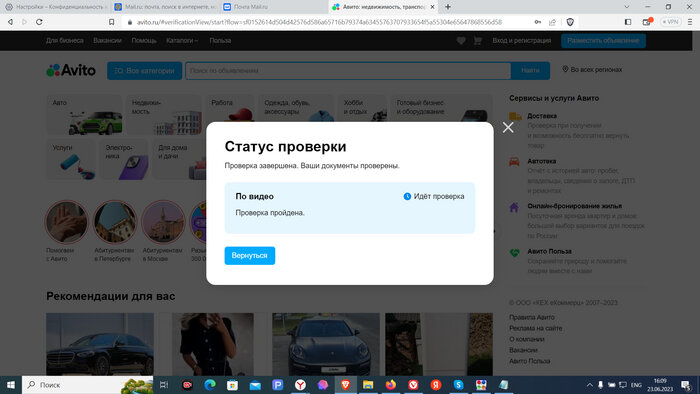Click the Avito logo
Viewport: 700px width, 394px height.
click(x=71, y=71)
